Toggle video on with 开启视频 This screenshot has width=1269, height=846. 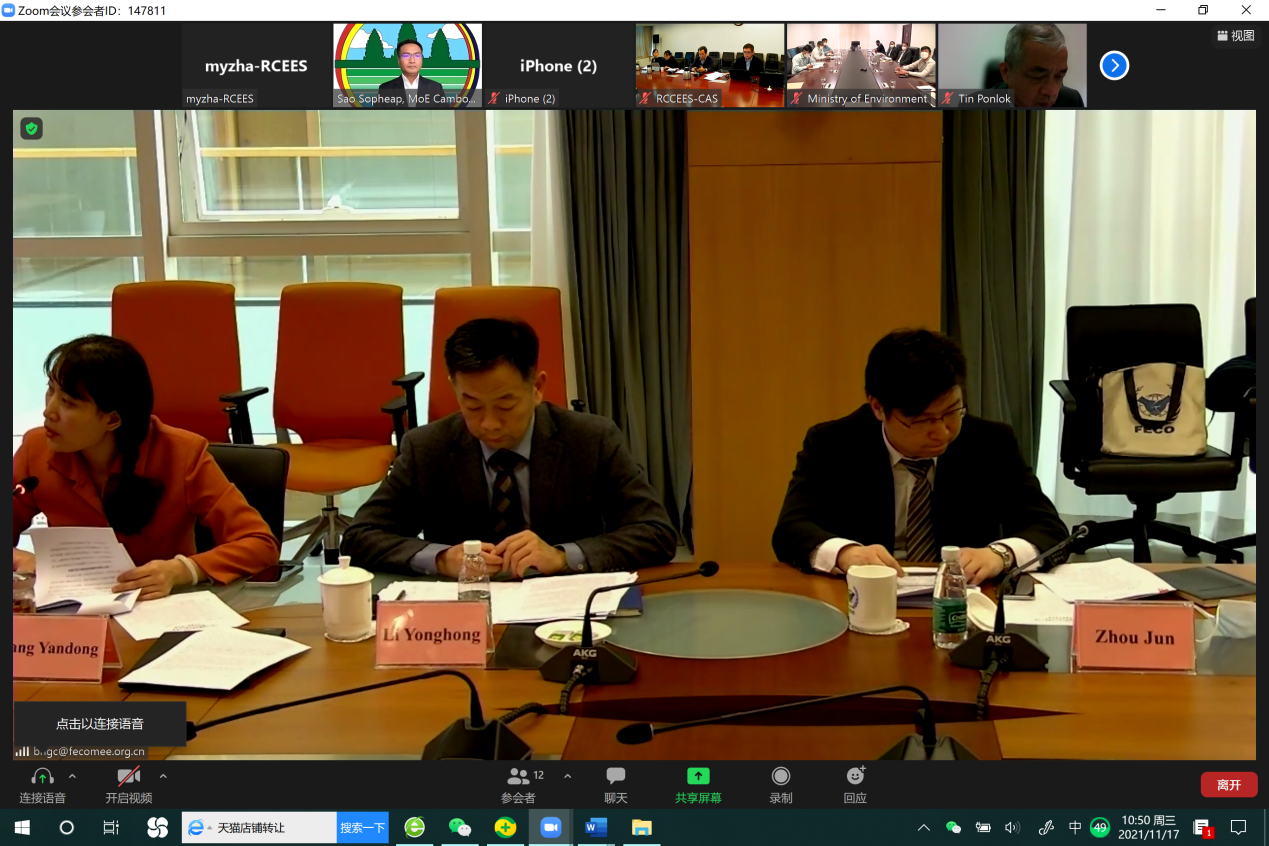point(129,784)
